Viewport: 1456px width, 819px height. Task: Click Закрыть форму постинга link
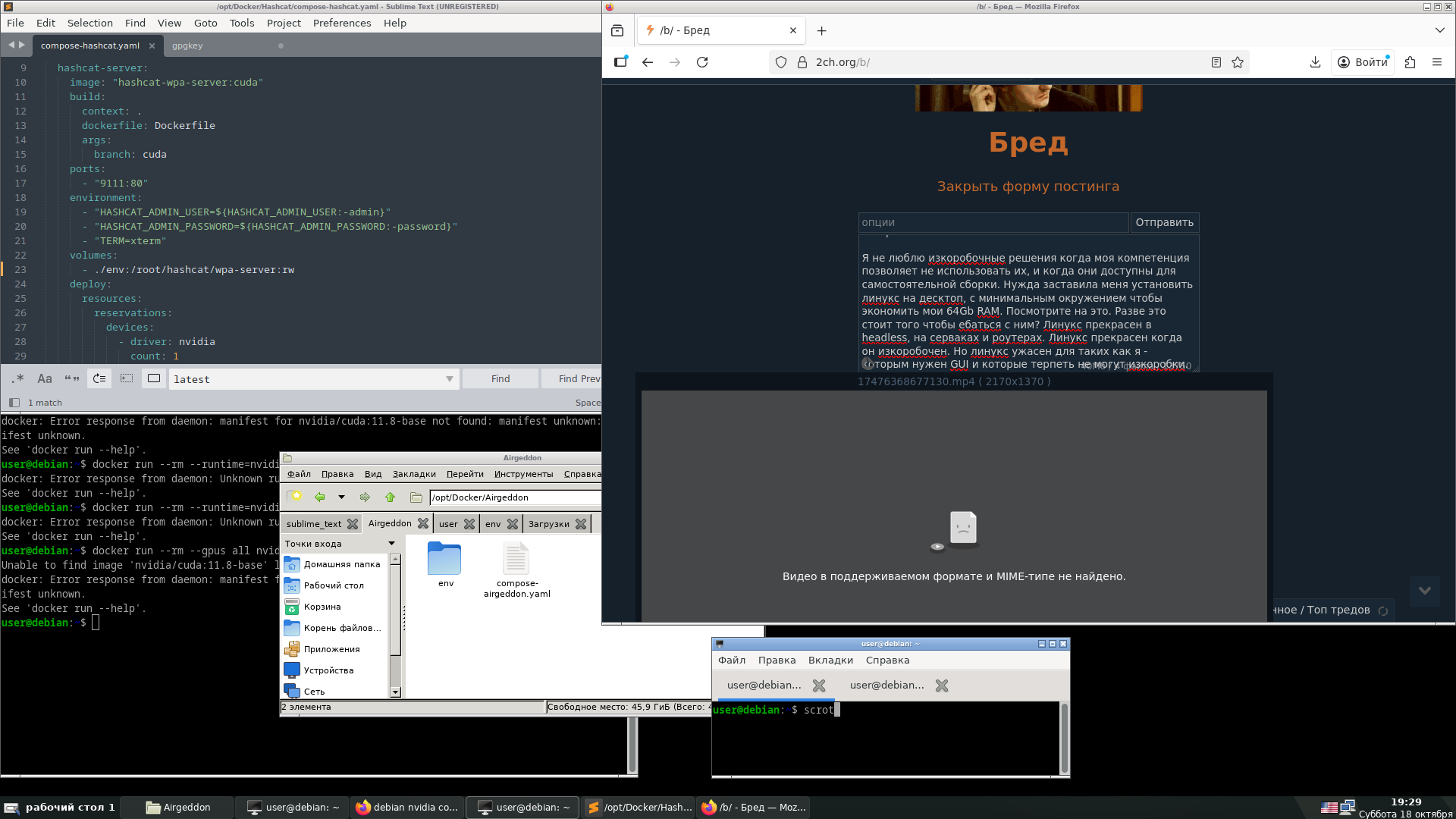click(x=1028, y=187)
